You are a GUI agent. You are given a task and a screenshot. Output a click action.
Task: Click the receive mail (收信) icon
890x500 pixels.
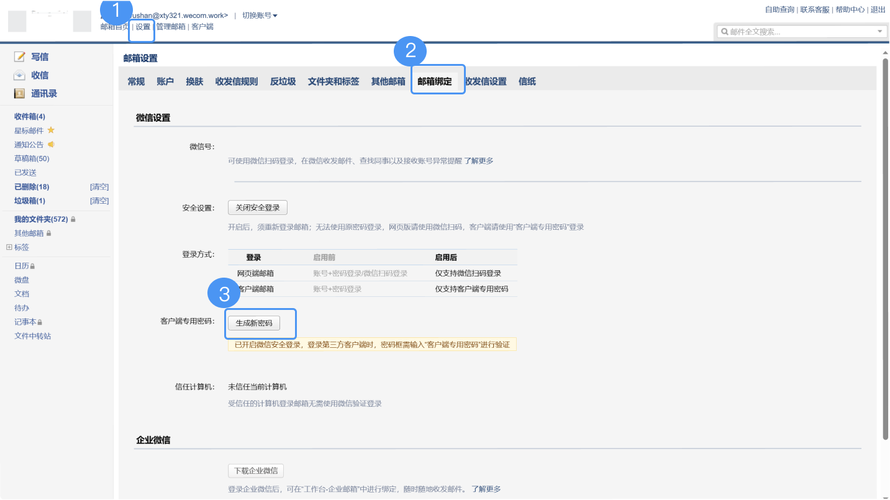click(x=19, y=75)
